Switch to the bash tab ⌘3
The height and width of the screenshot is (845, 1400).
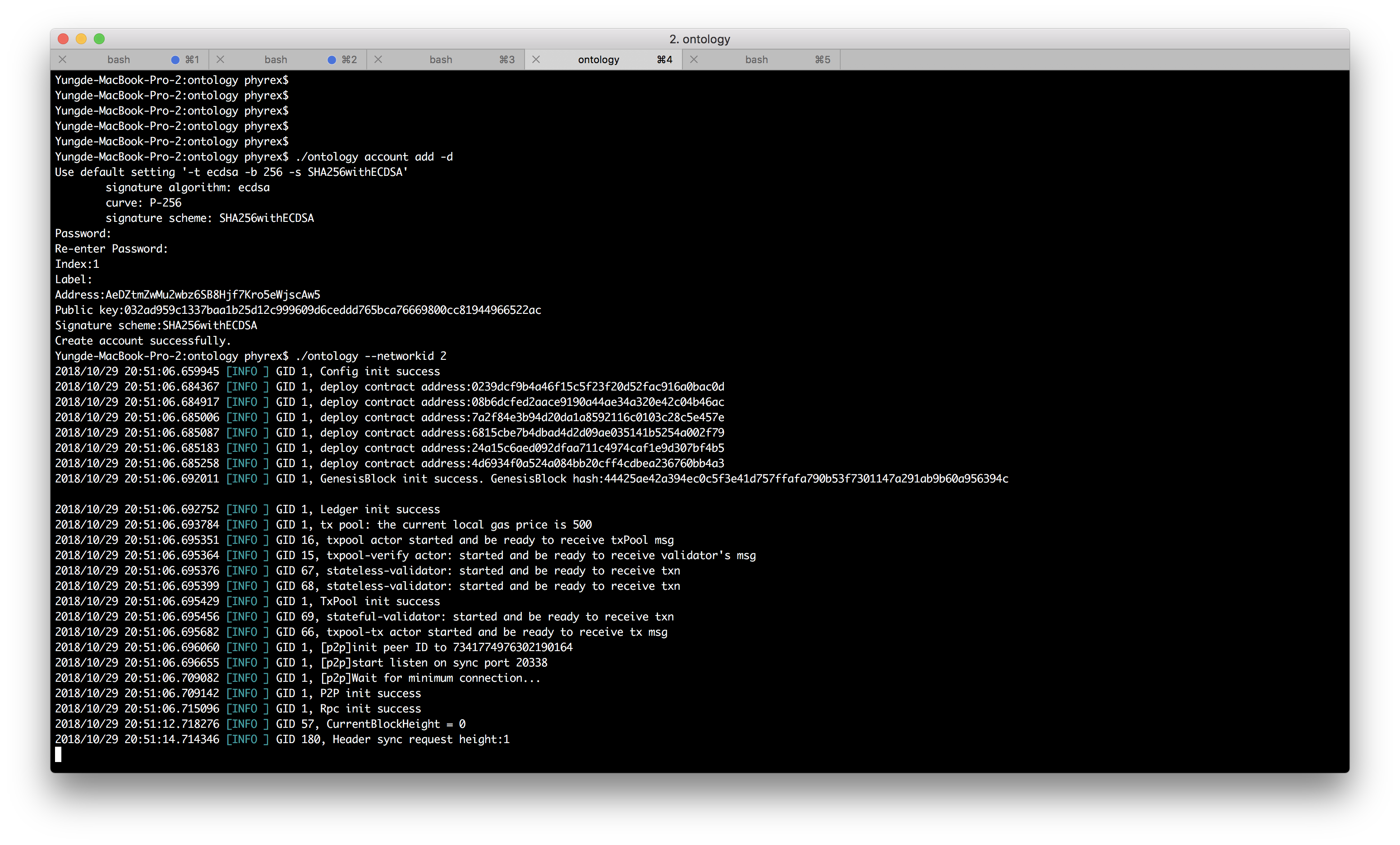446,60
